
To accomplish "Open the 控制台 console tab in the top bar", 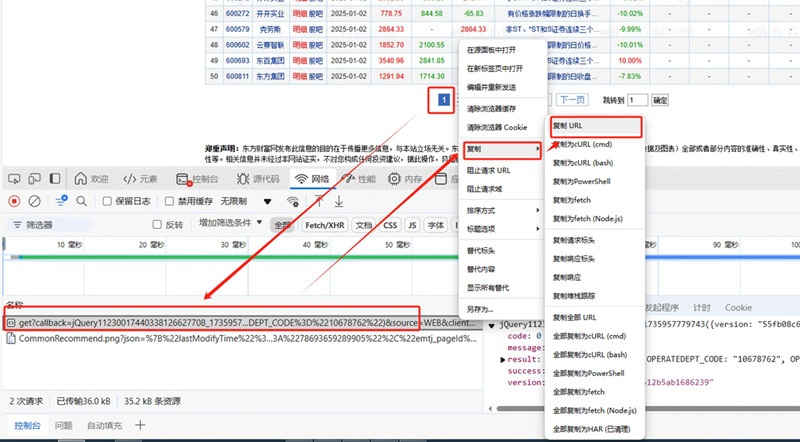I will tap(197, 179).
